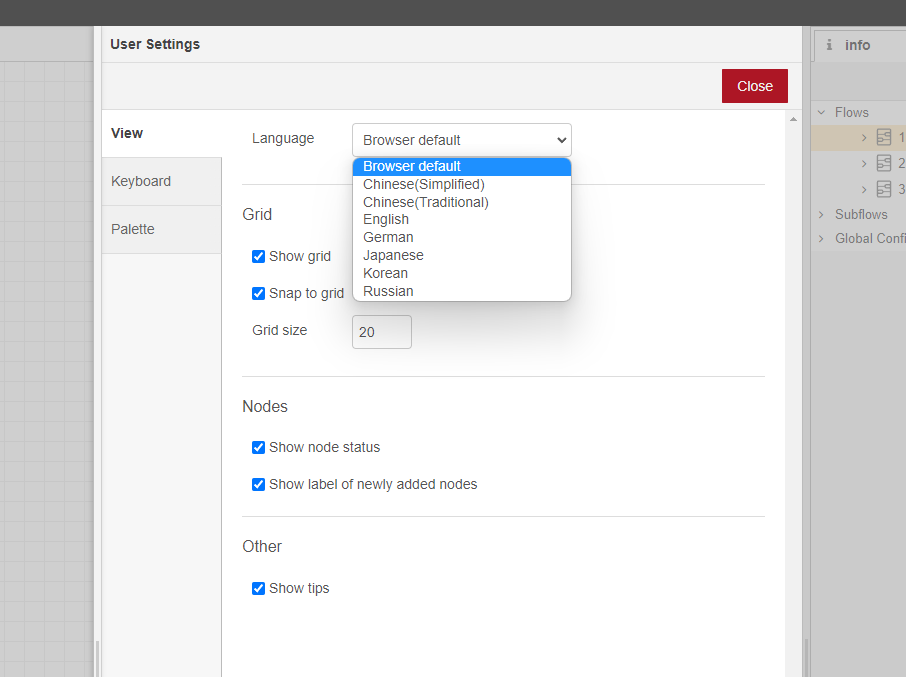Expand the Global Configuration section
This screenshot has height=677, width=906.
tap(821, 239)
